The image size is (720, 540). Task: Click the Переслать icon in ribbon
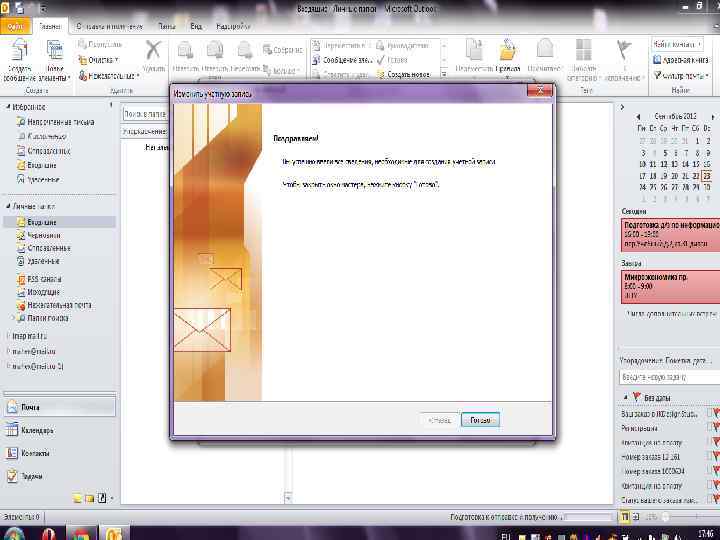(x=245, y=56)
